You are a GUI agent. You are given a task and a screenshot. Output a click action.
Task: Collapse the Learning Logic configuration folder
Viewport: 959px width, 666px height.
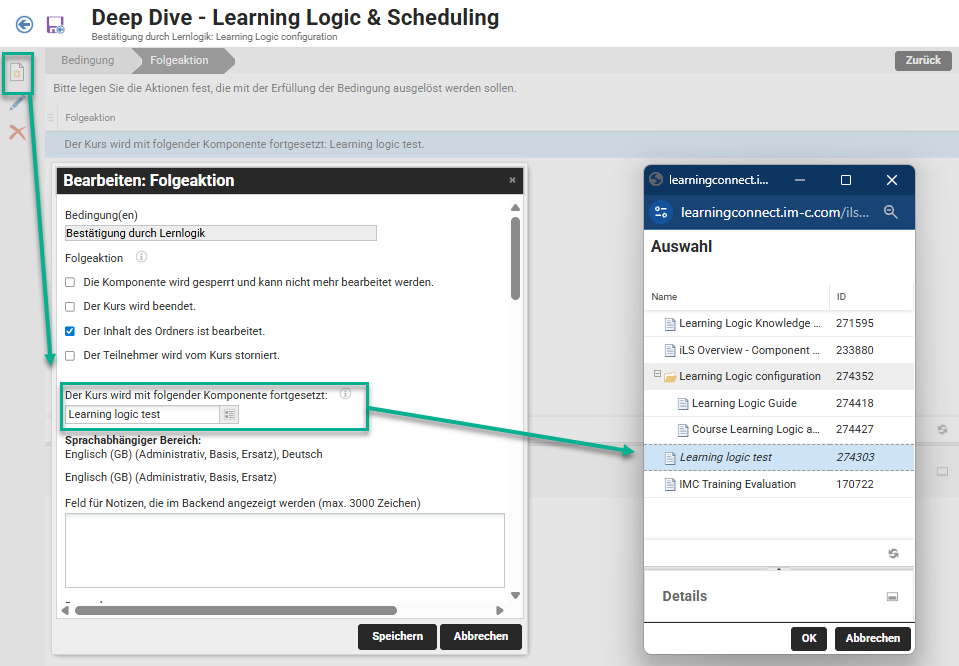[658, 375]
